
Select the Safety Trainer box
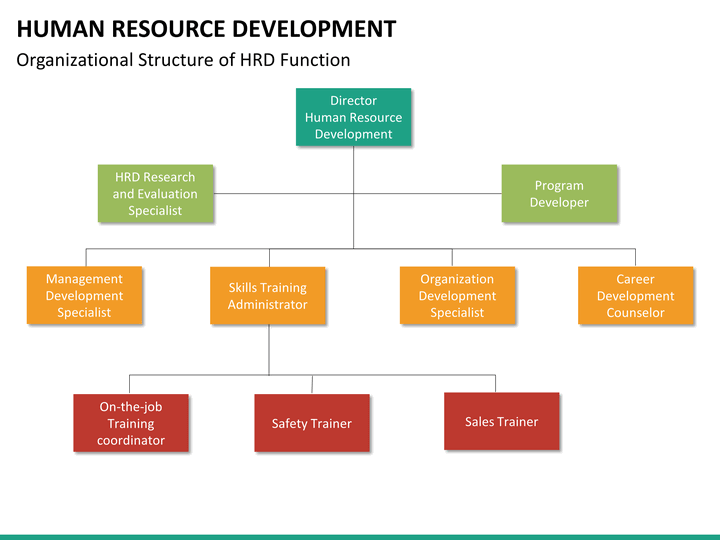tap(312, 423)
